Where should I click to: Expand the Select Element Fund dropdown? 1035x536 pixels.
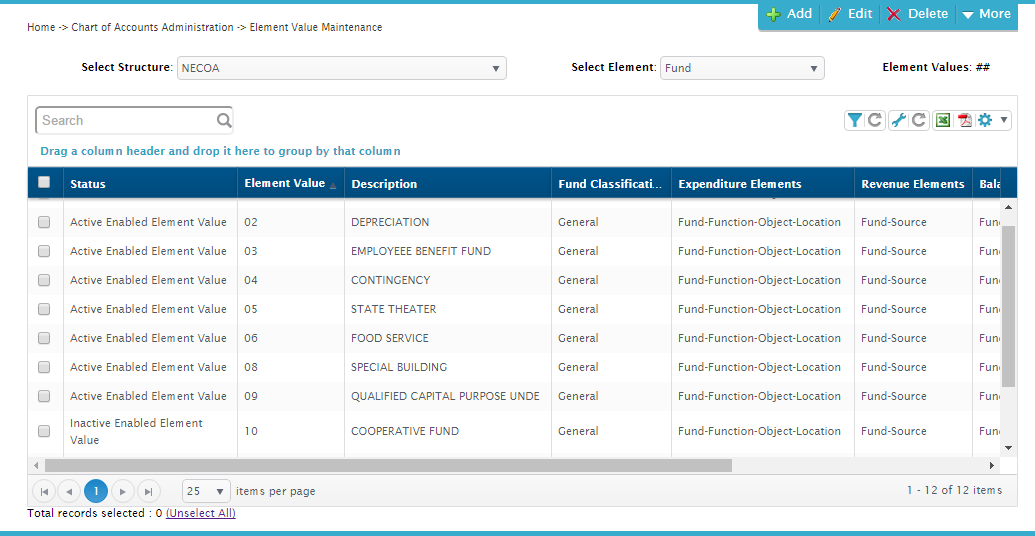point(742,68)
